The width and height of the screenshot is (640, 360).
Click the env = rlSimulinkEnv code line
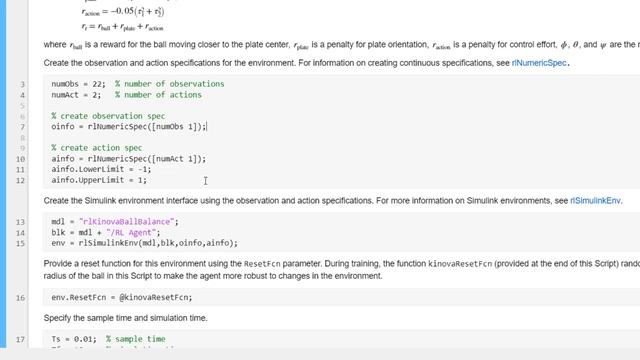[144, 243]
